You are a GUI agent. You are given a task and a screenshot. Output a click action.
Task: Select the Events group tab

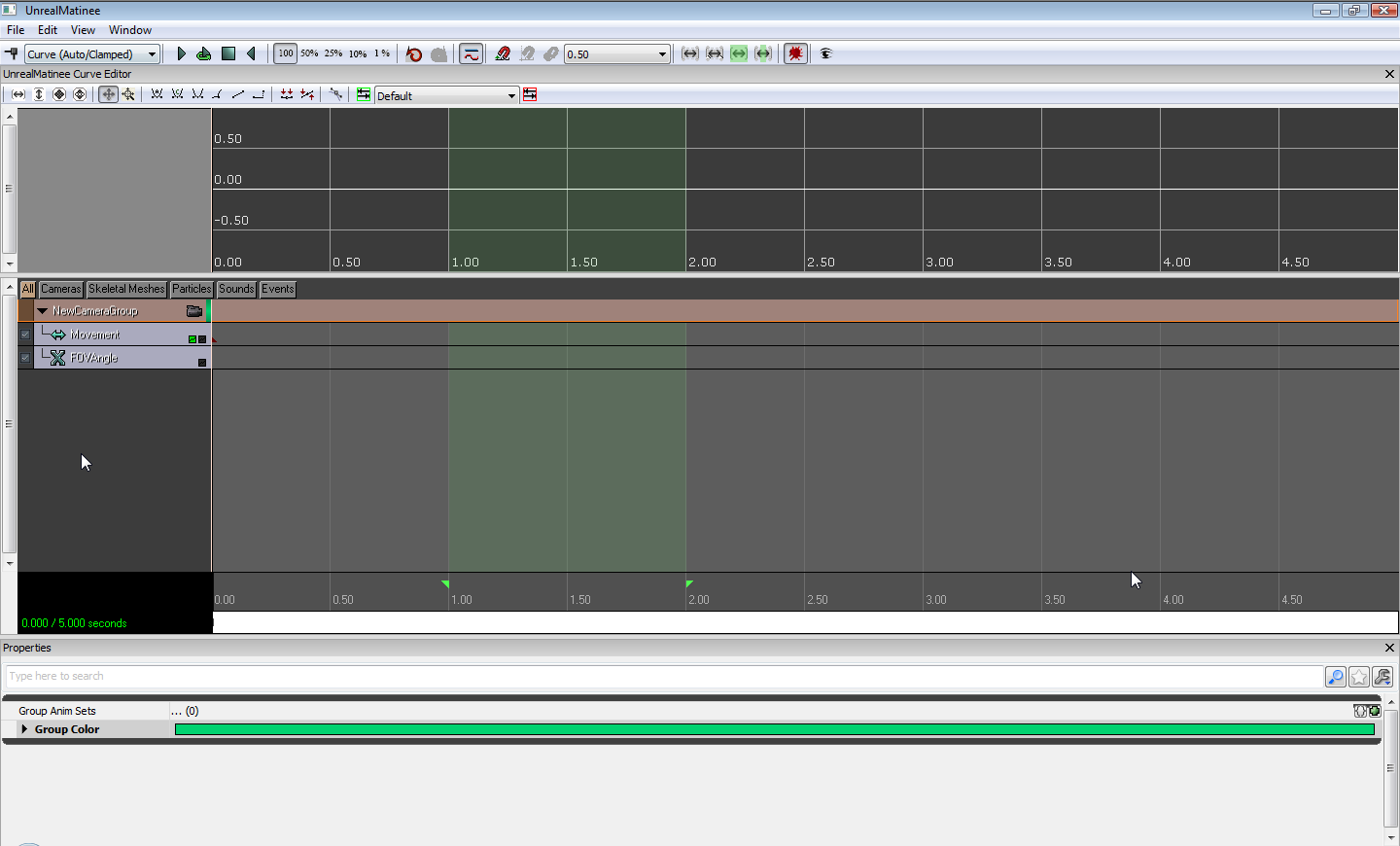pyautogui.click(x=277, y=289)
